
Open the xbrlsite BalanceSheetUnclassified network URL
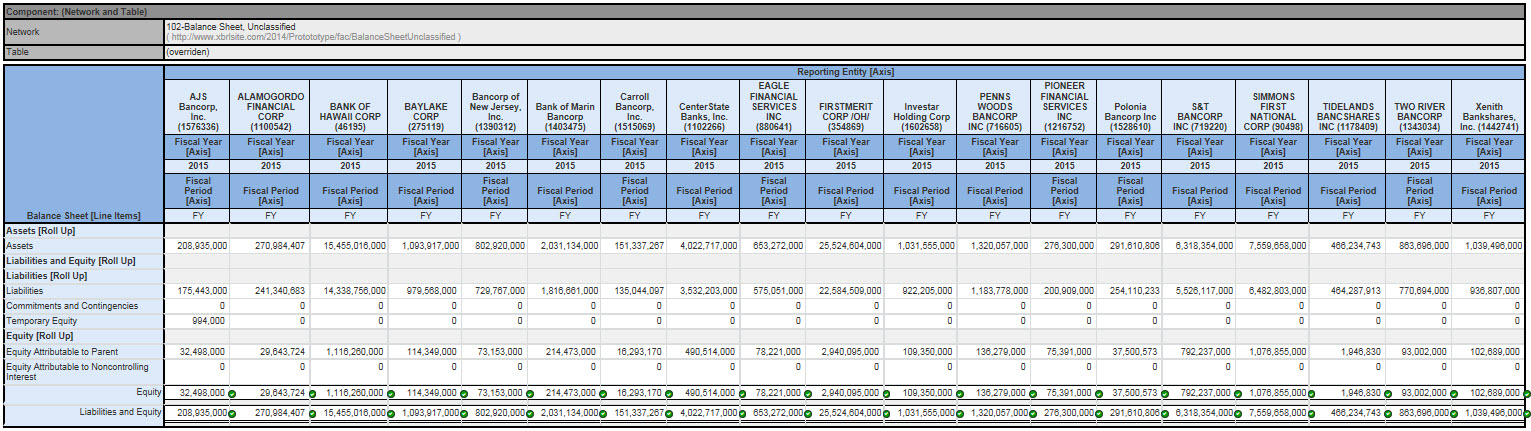(x=313, y=36)
